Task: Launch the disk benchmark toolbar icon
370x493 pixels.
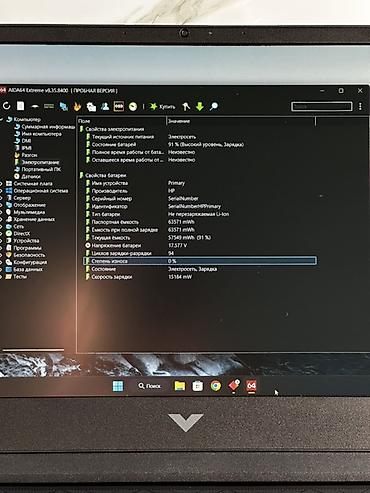Action: click(35, 106)
